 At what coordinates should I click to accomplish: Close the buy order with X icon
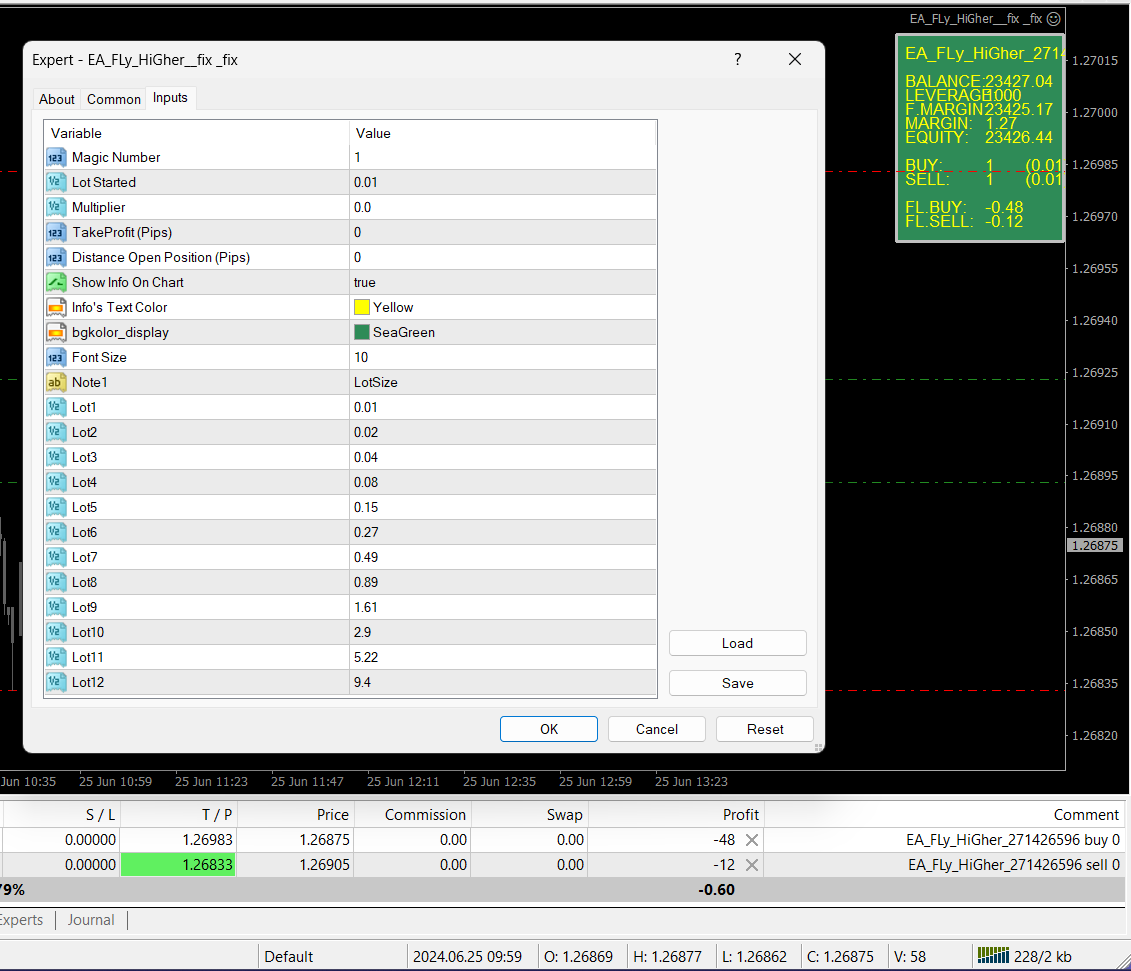(x=752, y=840)
